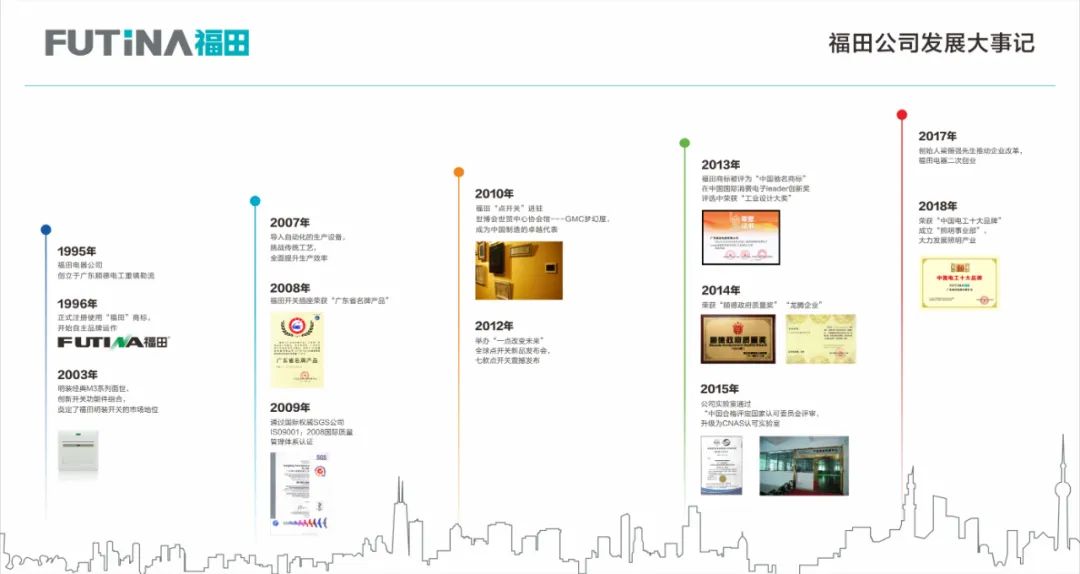The height and width of the screenshot is (574, 1080).
Task: Open the yellow 龙腾企业 certificate image
Action: 820,339
